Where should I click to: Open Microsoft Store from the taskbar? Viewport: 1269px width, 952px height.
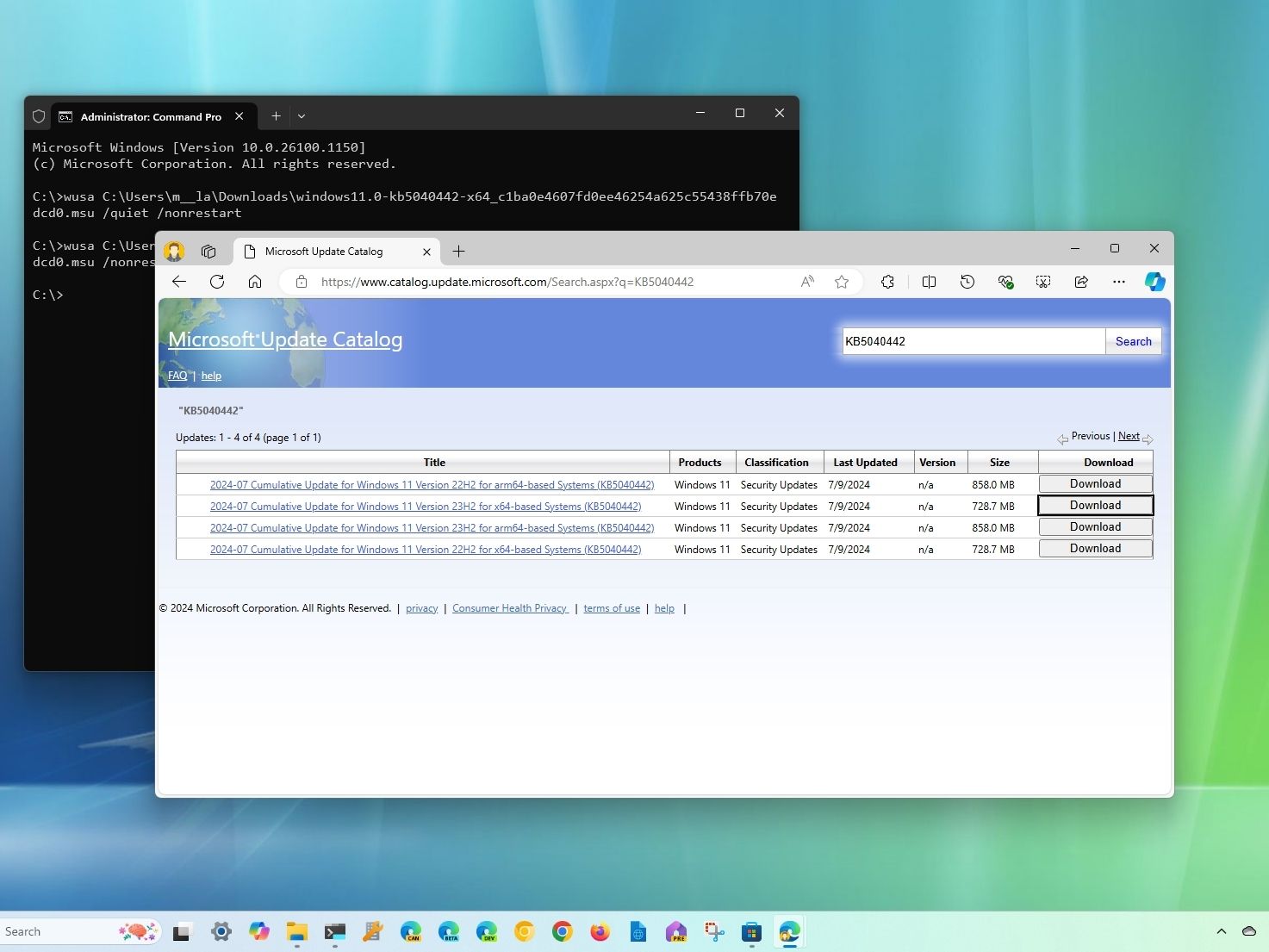tap(752, 931)
